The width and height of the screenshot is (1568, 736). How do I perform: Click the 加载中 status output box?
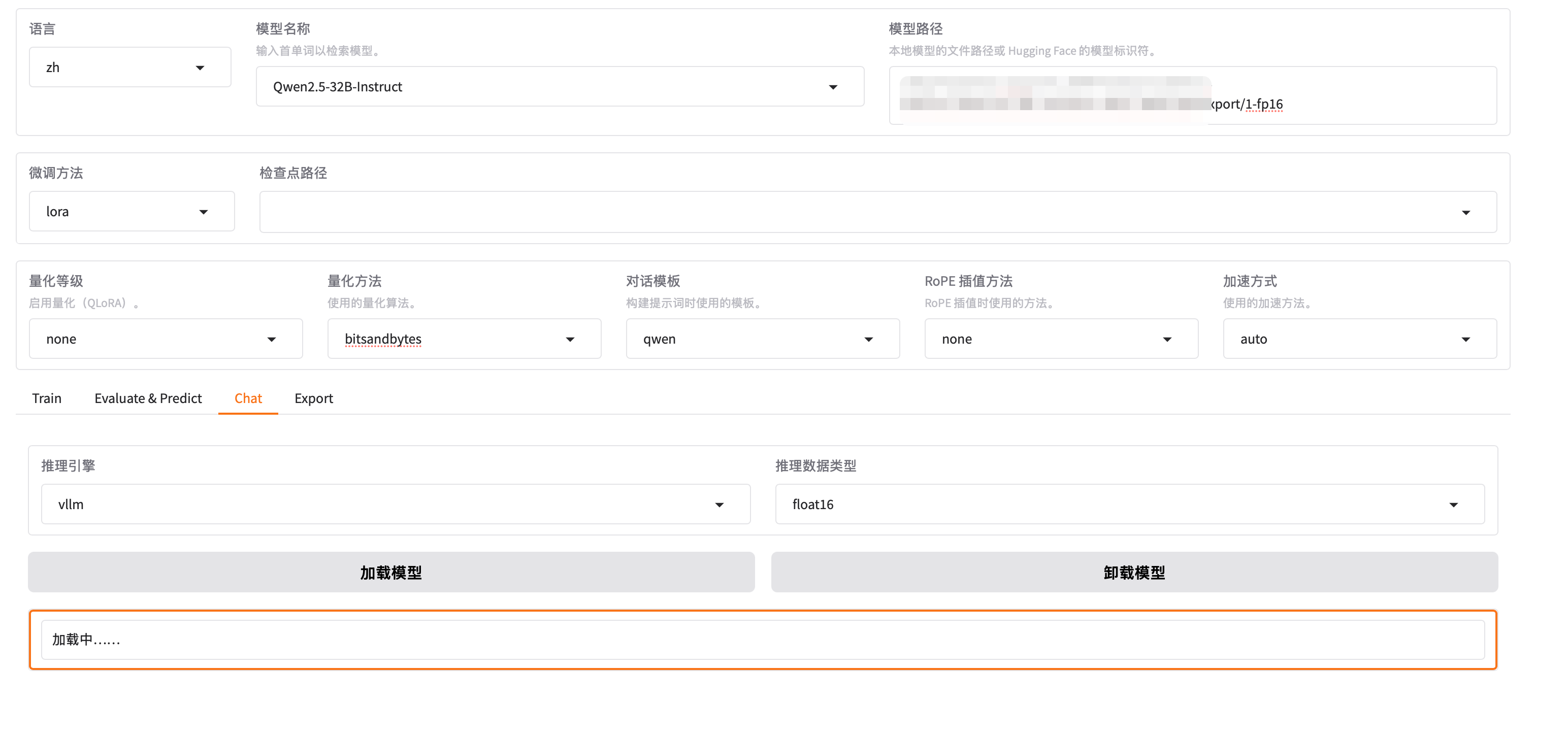762,640
